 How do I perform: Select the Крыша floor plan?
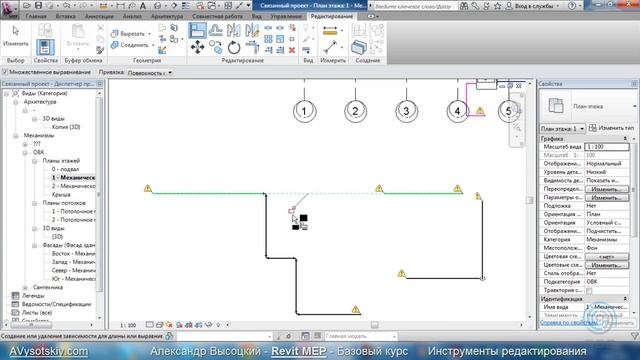tap(61, 195)
